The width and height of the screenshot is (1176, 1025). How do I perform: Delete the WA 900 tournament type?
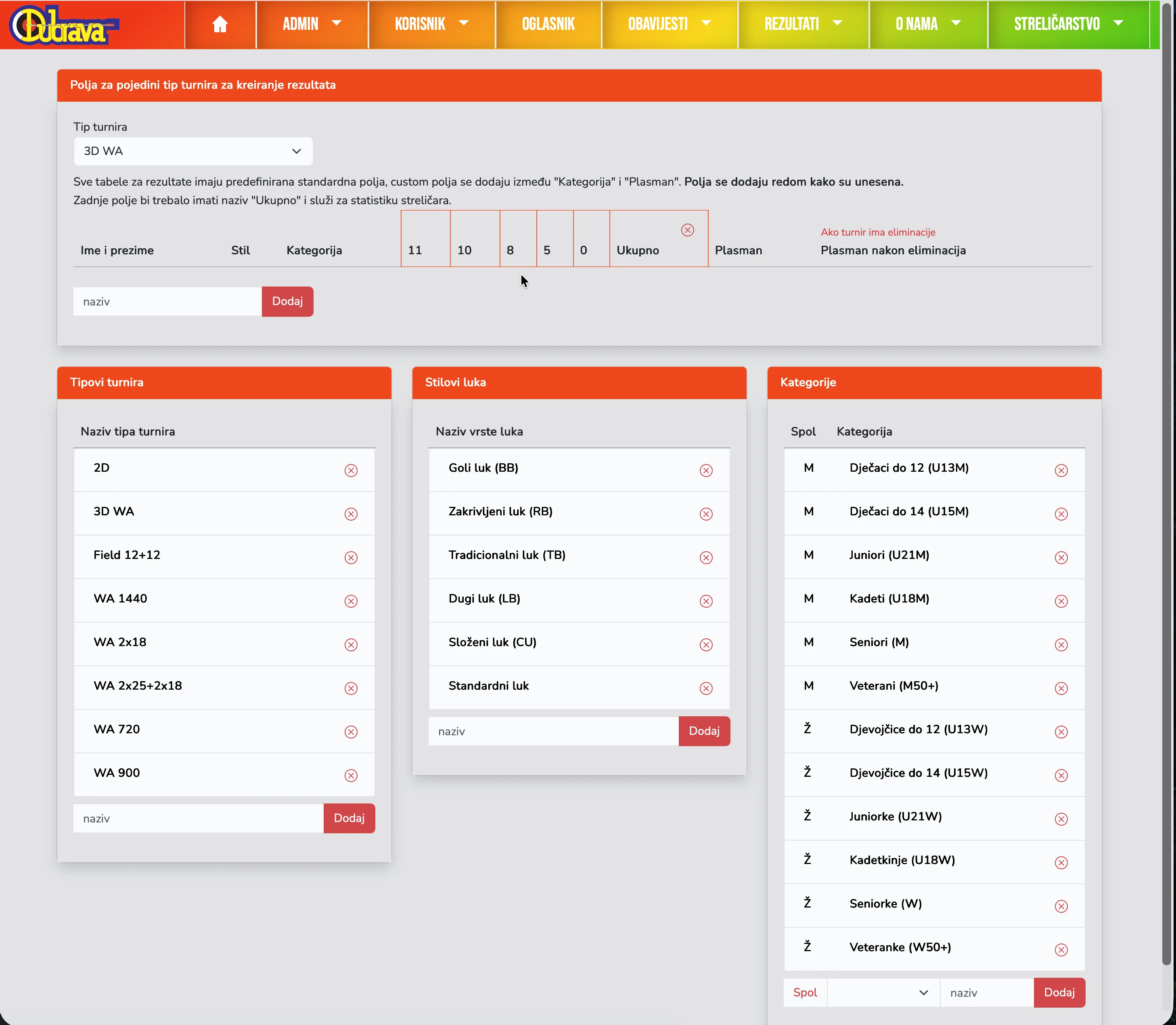pos(351,775)
